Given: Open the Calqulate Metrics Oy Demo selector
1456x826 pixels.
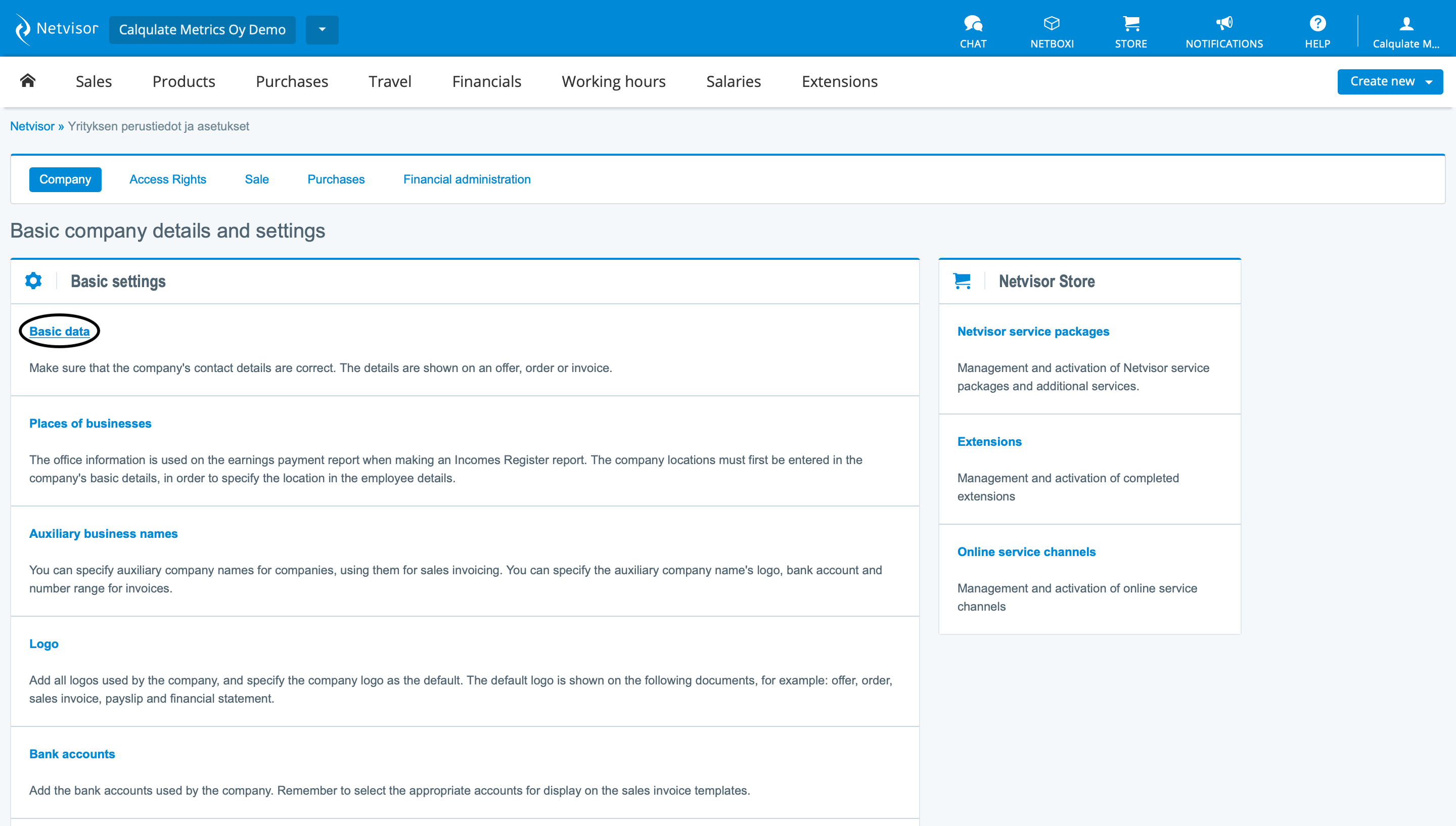Looking at the screenshot, I should pyautogui.click(x=202, y=29).
